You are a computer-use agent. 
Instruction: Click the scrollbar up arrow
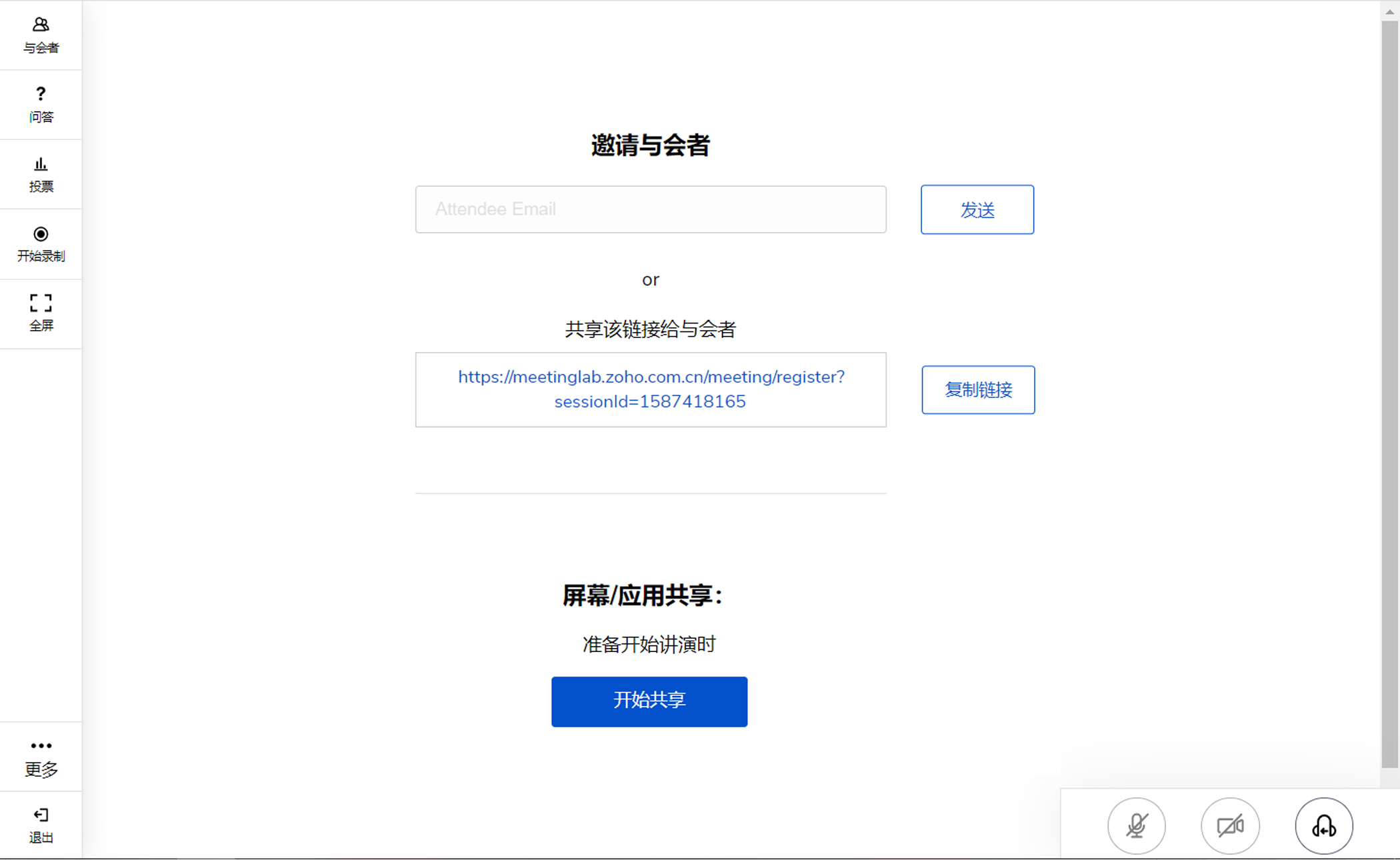tap(1390, 11)
